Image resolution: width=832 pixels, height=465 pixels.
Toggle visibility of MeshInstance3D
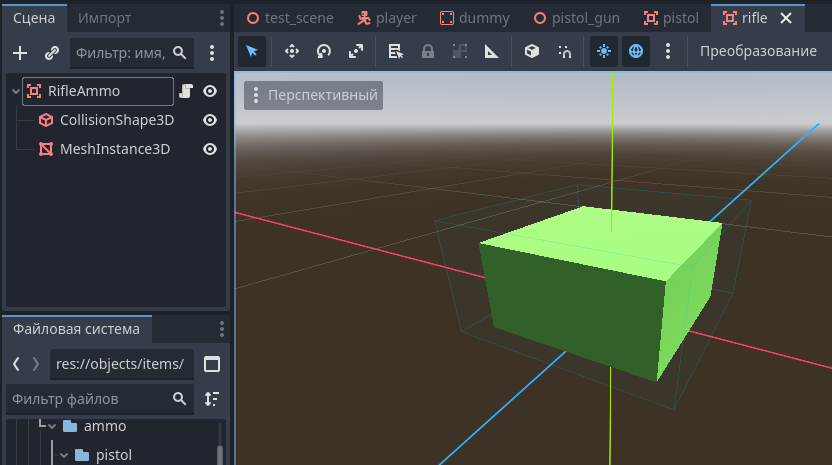tap(210, 149)
